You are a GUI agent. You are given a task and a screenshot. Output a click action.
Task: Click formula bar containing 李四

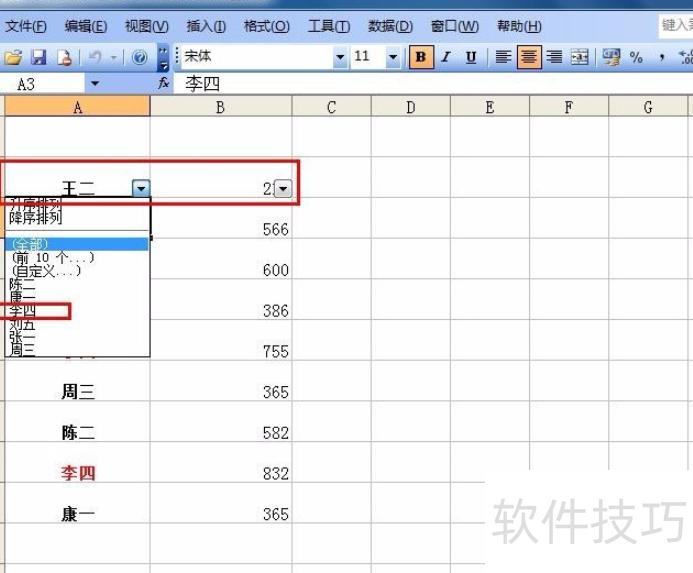(433, 83)
